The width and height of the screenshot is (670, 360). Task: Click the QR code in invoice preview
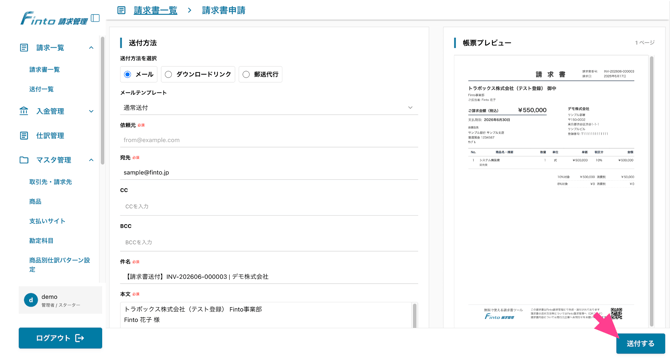[x=617, y=313]
